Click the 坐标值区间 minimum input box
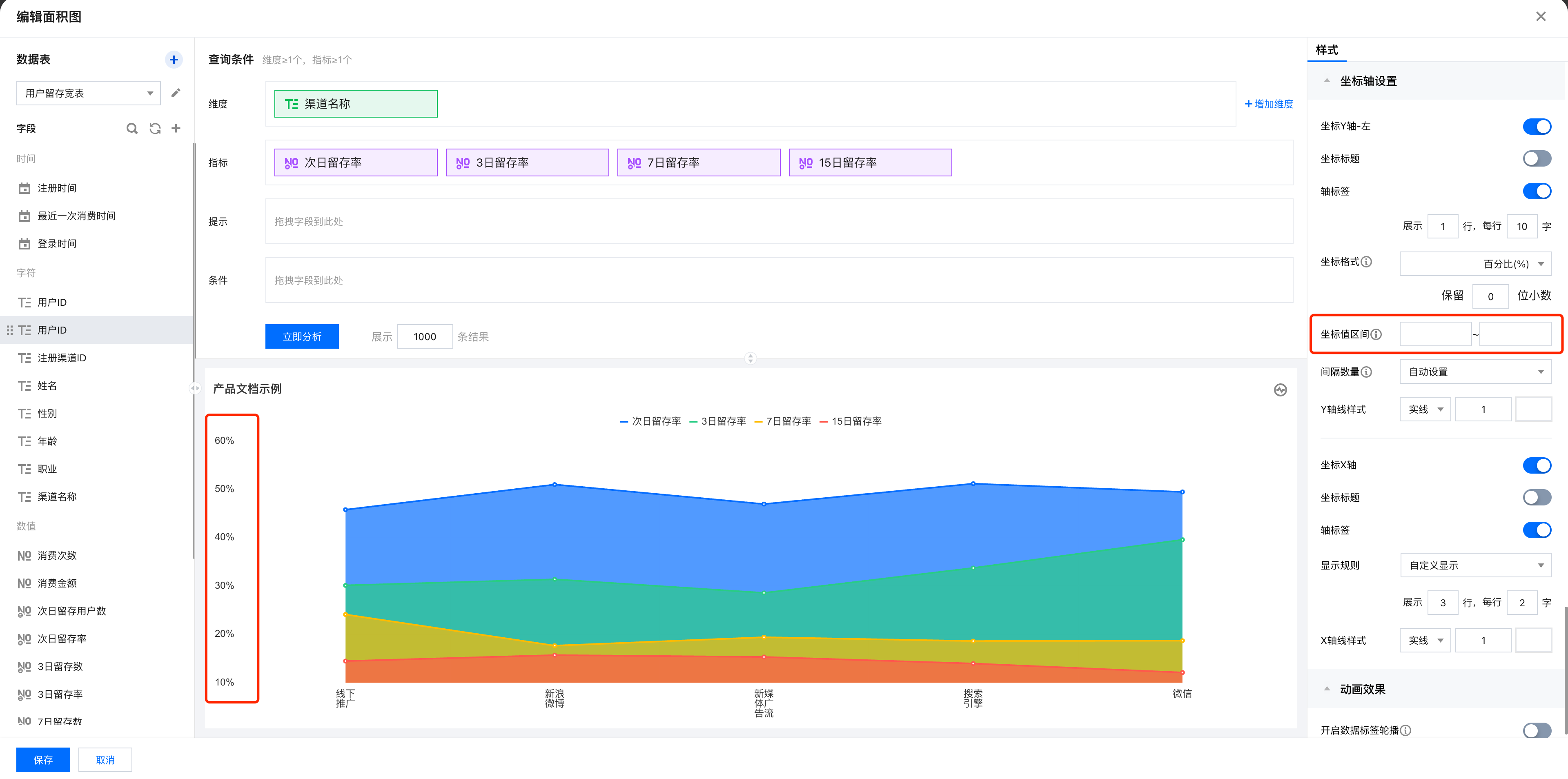 pyautogui.click(x=1435, y=334)
